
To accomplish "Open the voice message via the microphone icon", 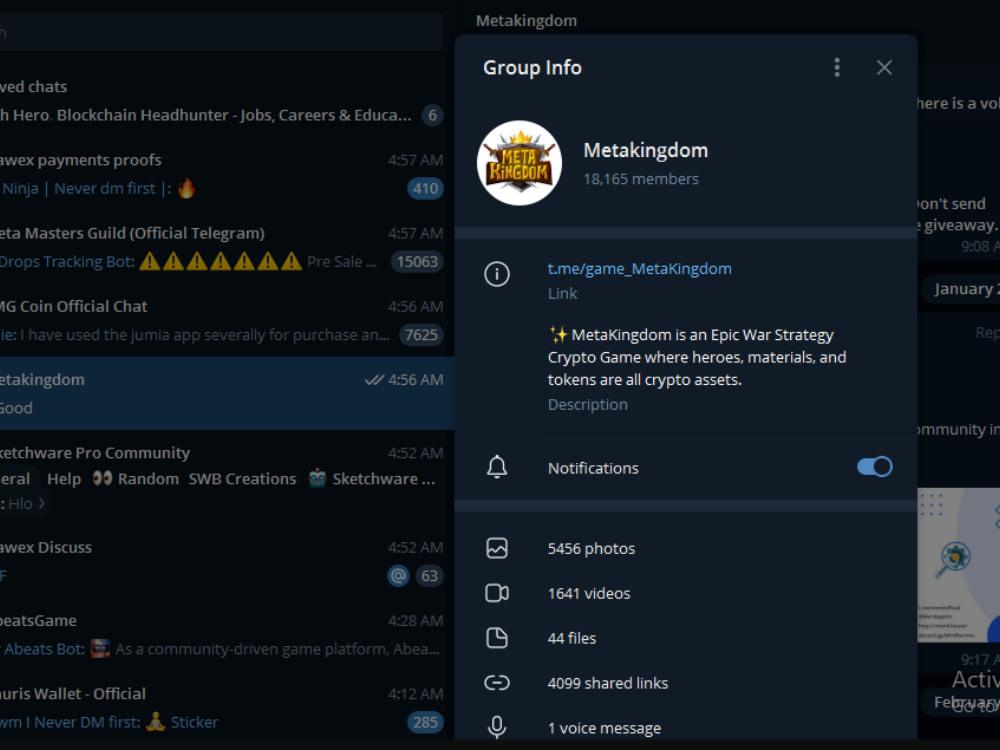I will tap(497, 728).
